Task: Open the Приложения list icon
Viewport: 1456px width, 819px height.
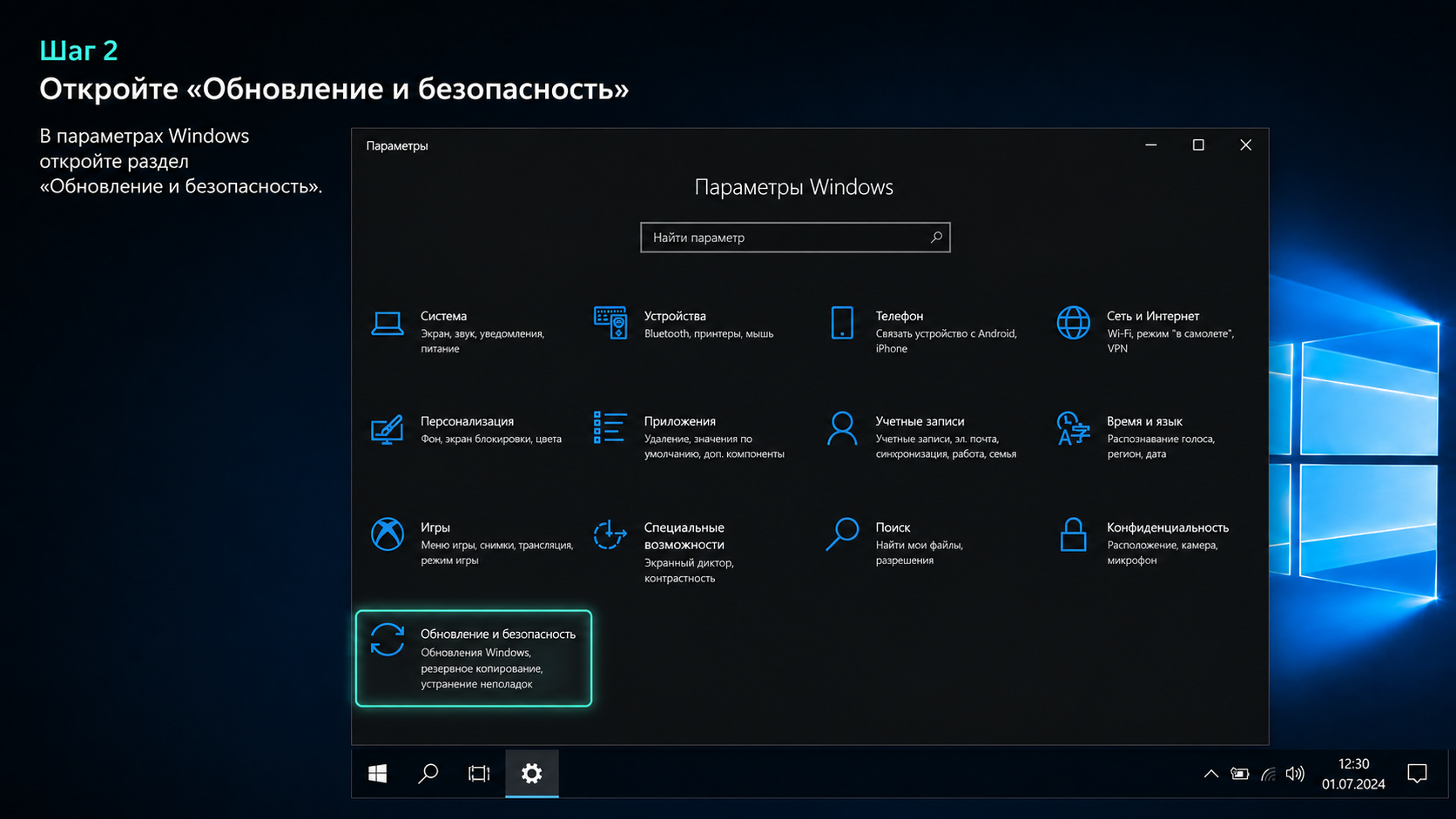Action: tap(610, 428)
